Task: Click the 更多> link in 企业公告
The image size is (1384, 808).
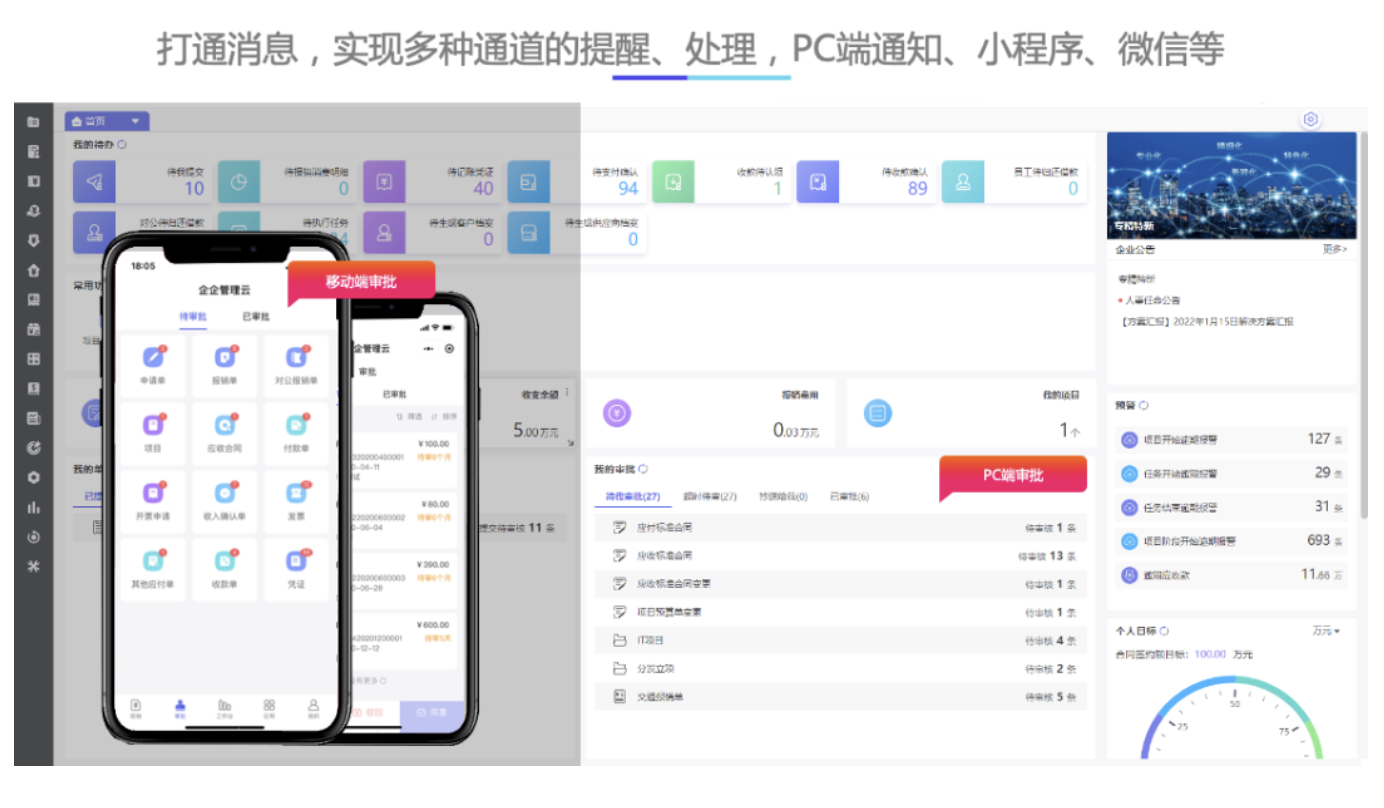Action: pos(1334,249)
